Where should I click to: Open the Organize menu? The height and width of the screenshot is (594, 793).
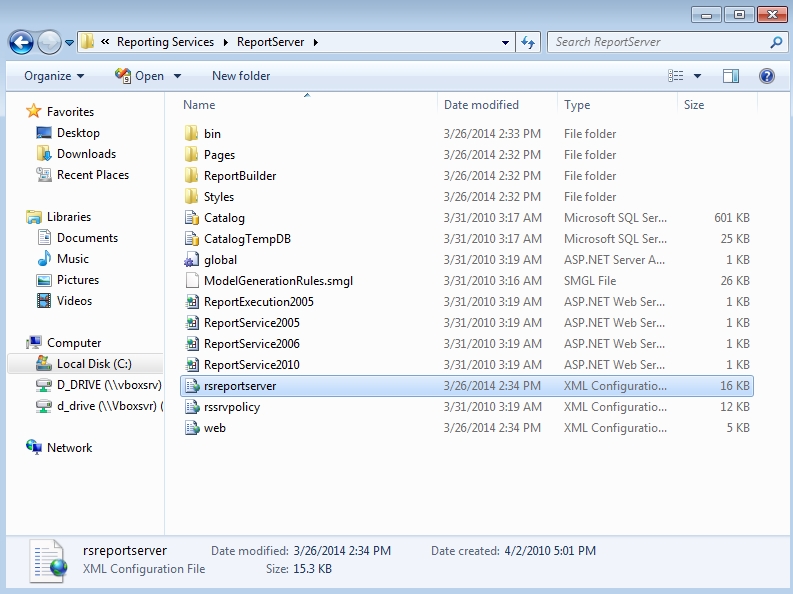tap(54, 76)
